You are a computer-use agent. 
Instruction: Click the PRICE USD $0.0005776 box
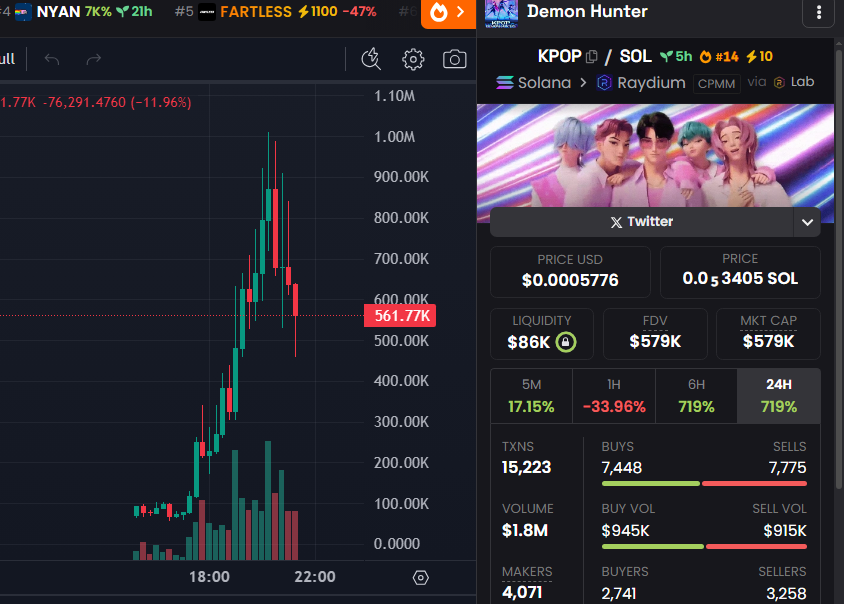point(570,272)
